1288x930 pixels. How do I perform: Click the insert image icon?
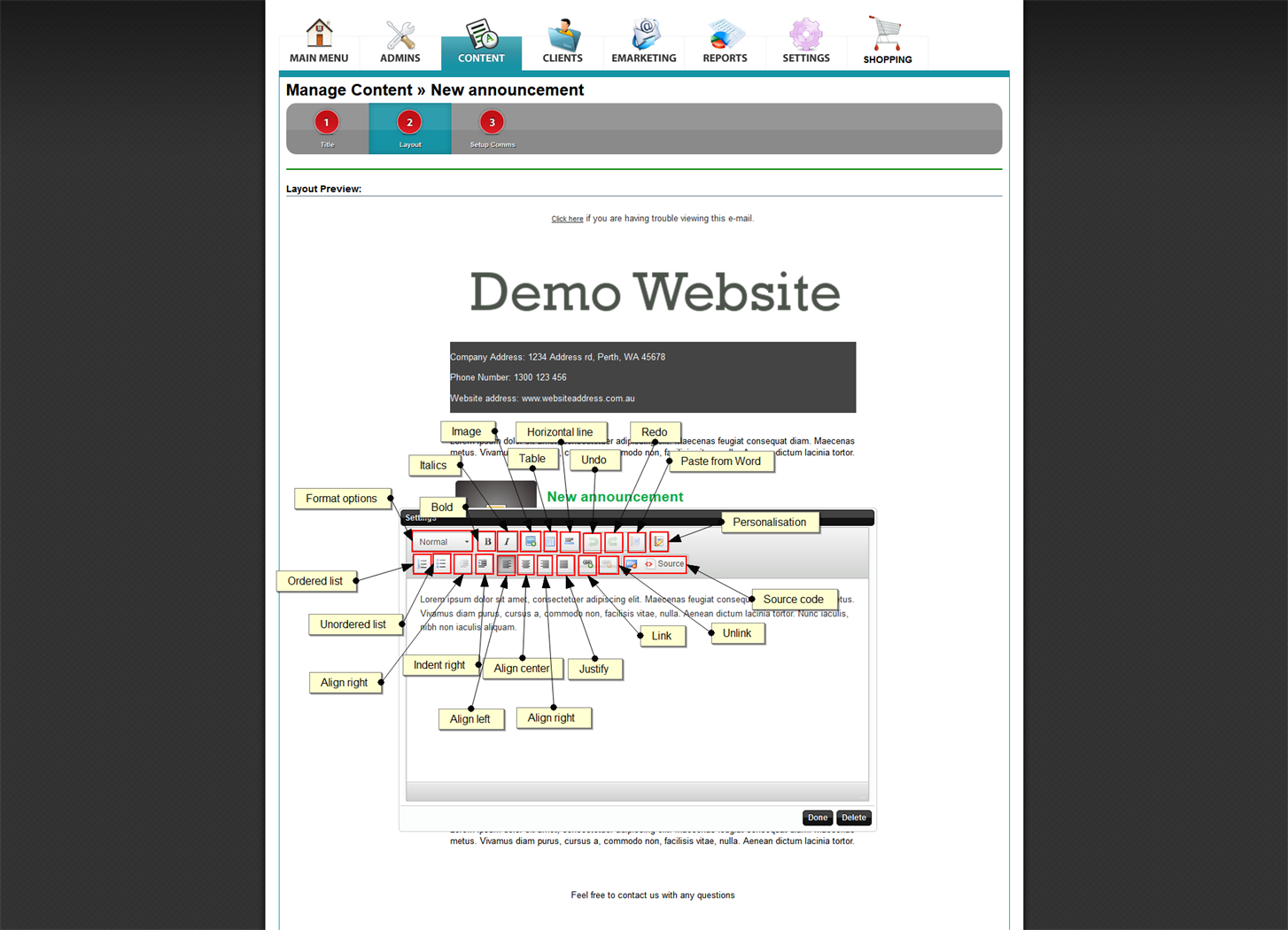[531, 542]
